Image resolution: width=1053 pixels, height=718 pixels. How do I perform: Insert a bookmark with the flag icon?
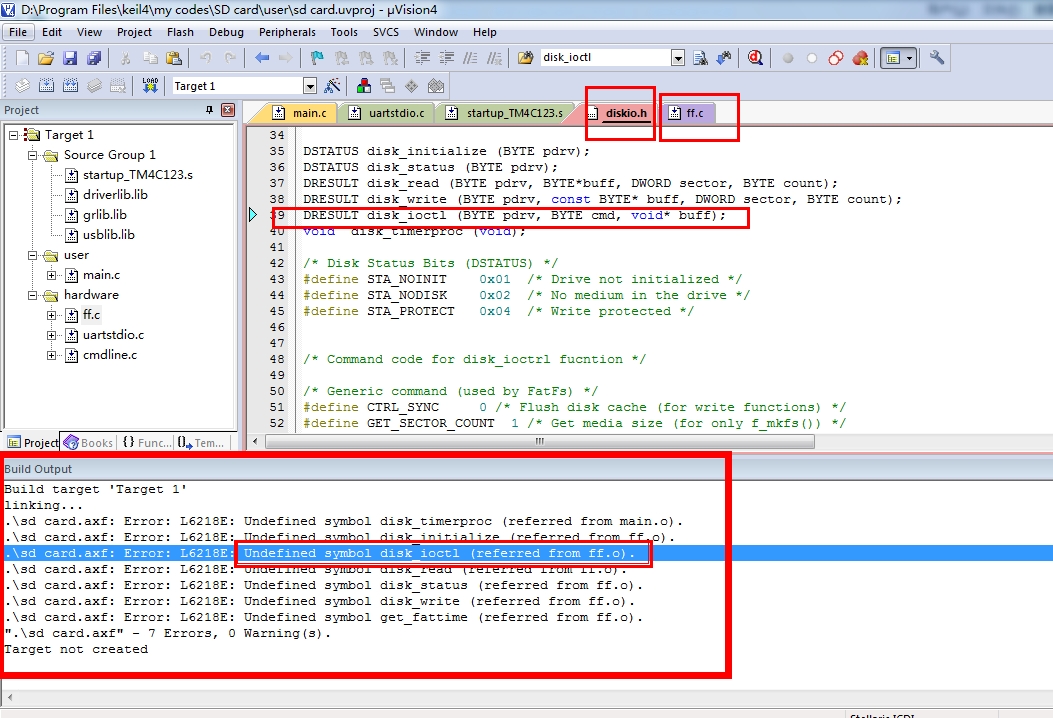[317, 58]
